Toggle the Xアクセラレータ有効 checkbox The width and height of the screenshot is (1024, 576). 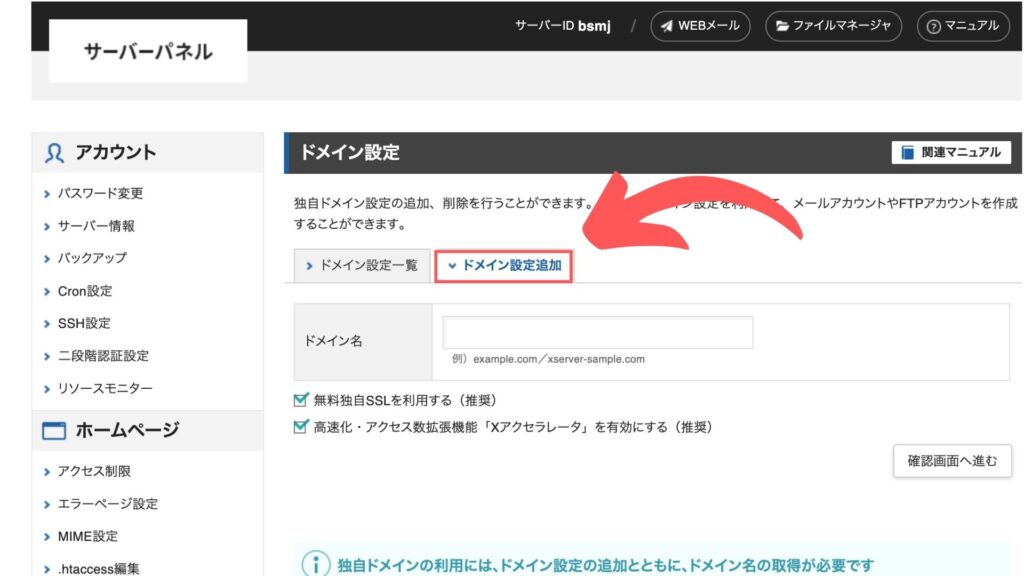click(300, 426)
